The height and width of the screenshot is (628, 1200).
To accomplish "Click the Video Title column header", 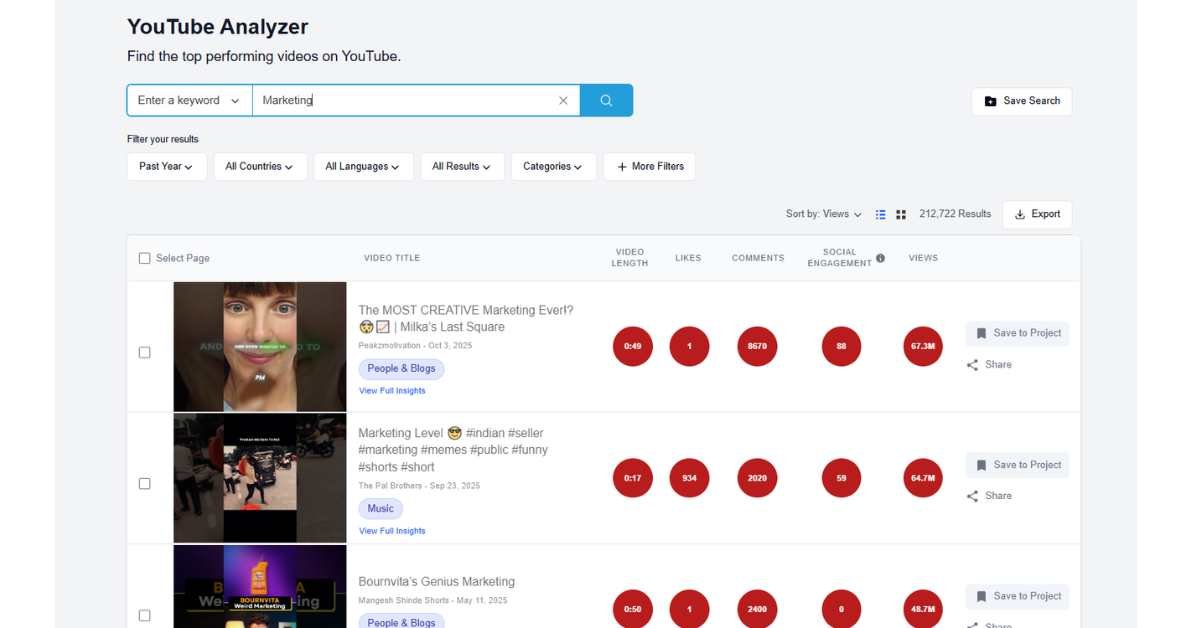I will click(392, 258).
